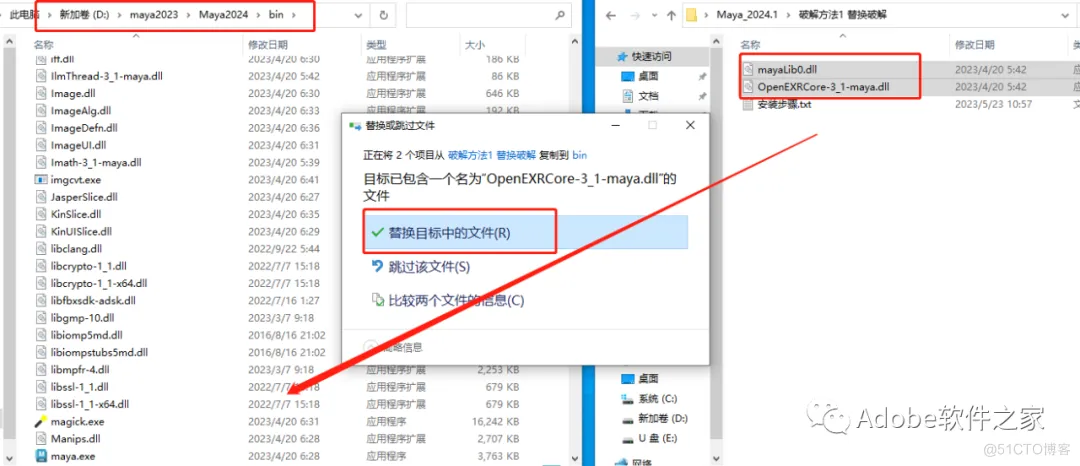This screenshot has width=1080, height=466.
Task: Click 新加卷 (D:) breadcrumb in left address bar
Action: tap(83, 14)
